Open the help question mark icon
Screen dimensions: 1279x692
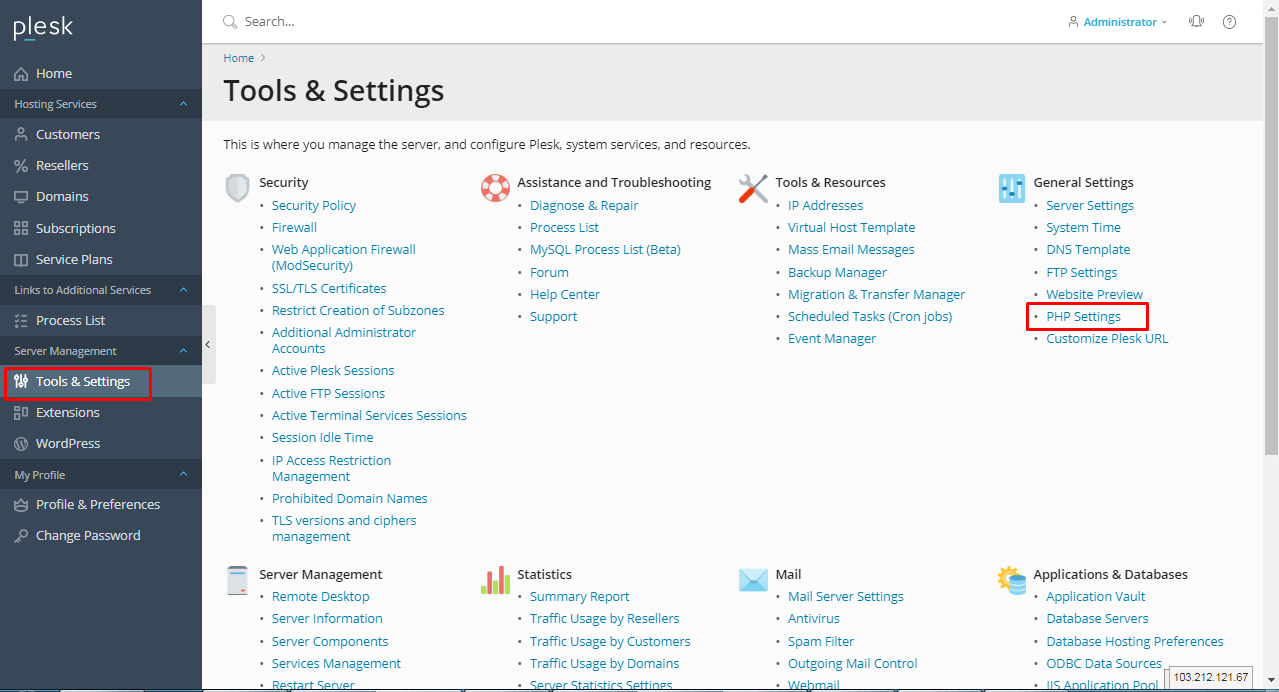[1229, 22]
